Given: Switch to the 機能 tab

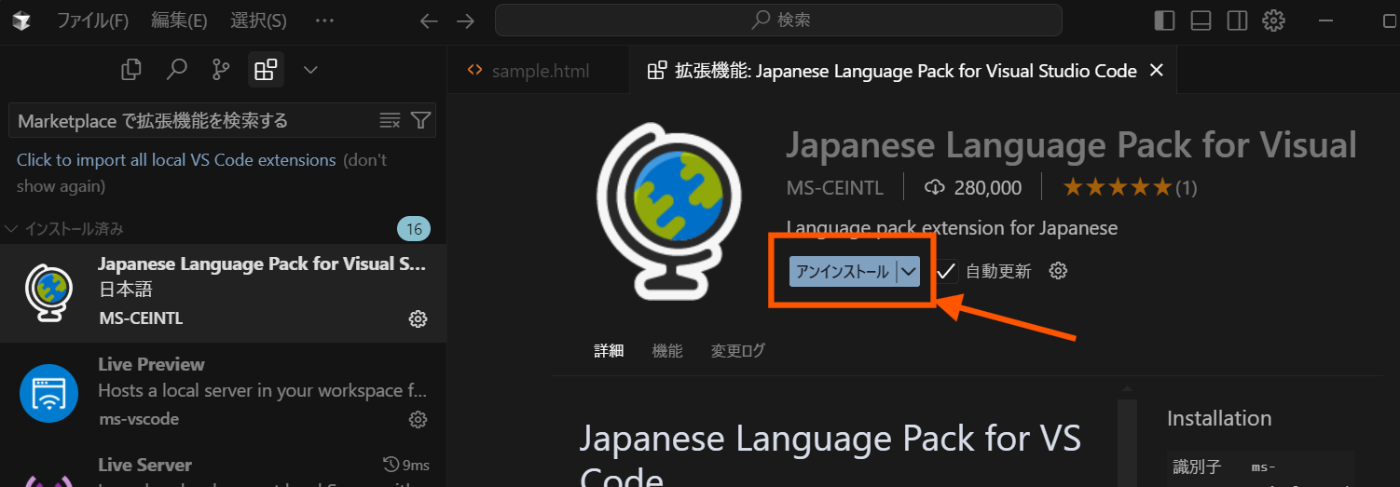Looking at the screenshot, I should pyautogui.click(x=667, y=351).
